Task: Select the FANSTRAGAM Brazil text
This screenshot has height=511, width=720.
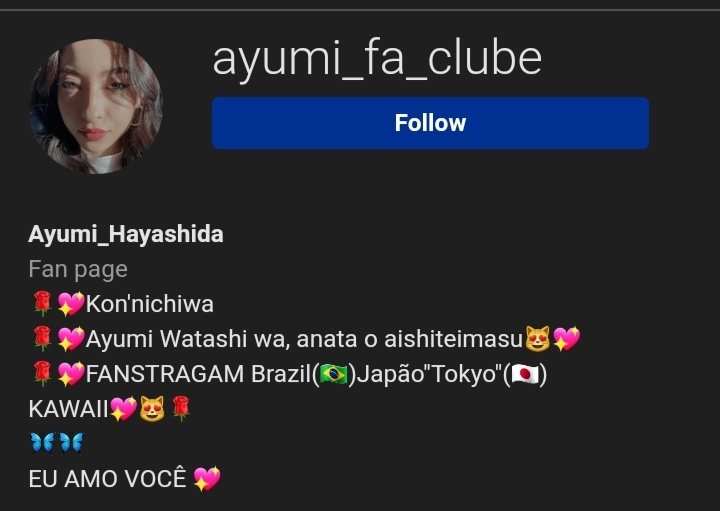Action: [198, 374]
